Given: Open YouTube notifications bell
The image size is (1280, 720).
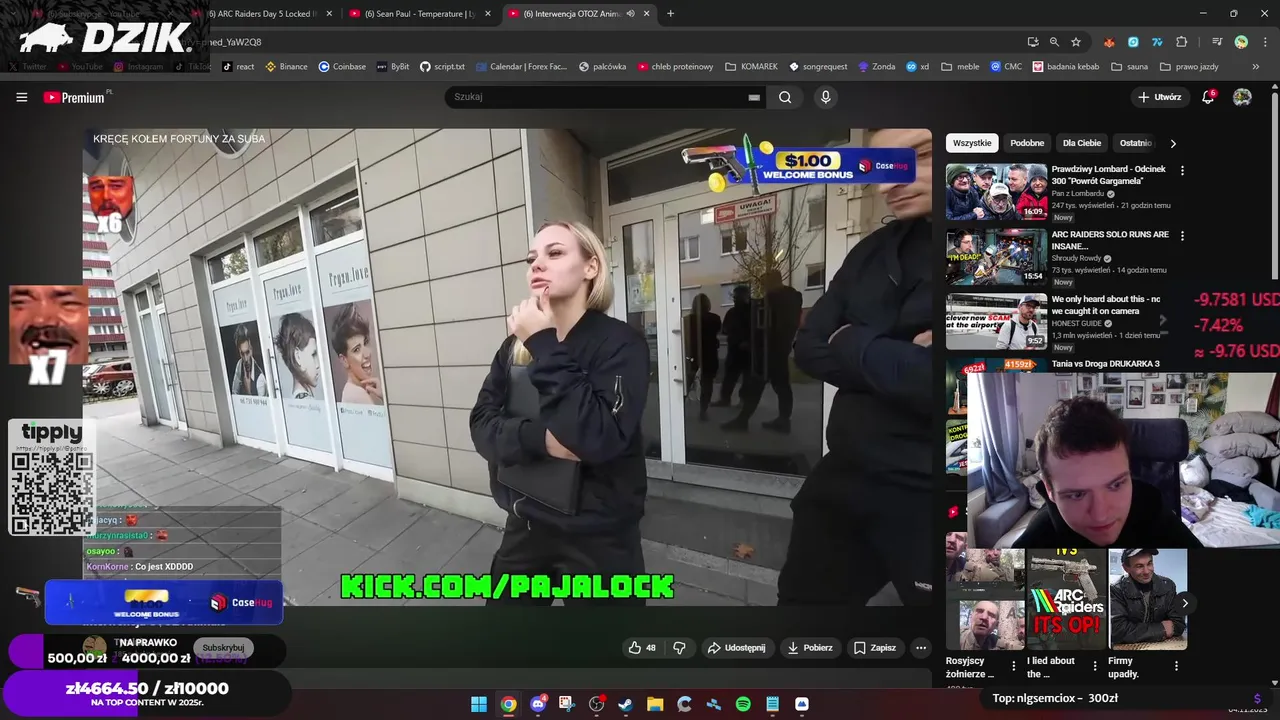Looking at the screenshot, I should pos(1208,97).
